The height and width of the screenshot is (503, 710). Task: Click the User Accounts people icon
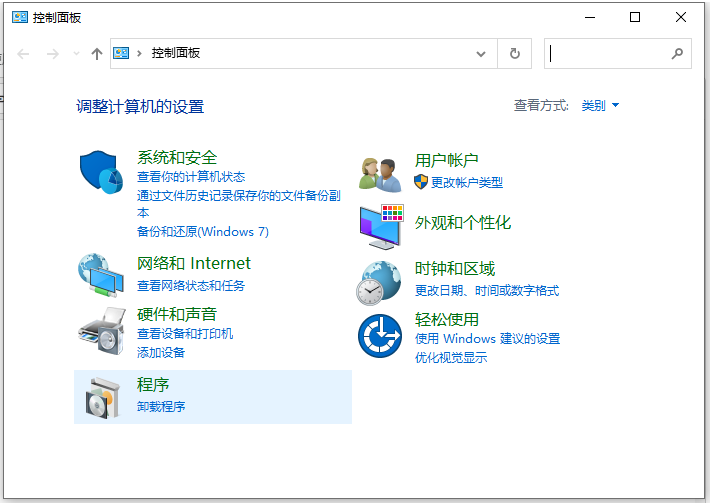[x=380, y=174]
